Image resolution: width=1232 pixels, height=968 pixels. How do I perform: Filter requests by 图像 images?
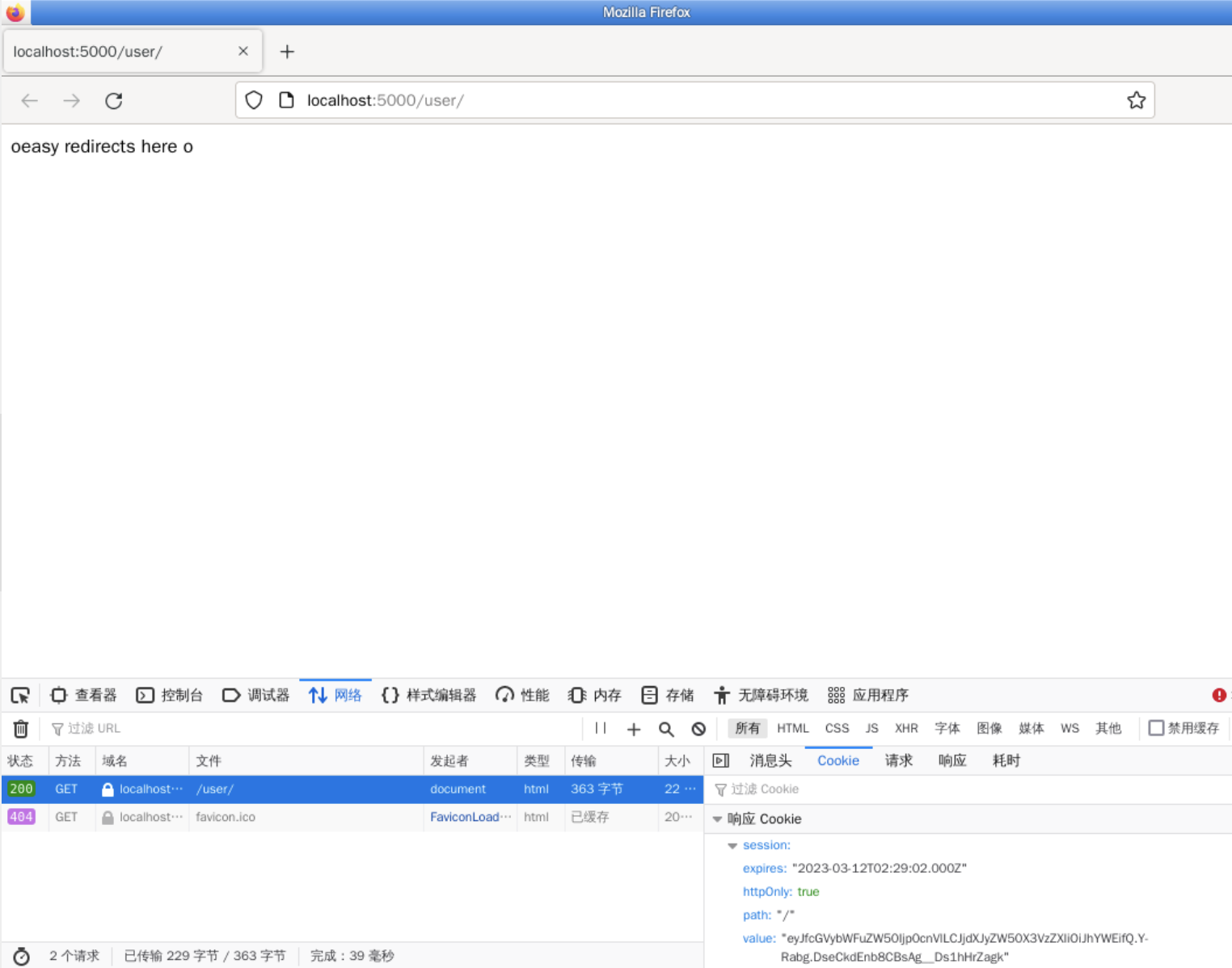[989, 728]
